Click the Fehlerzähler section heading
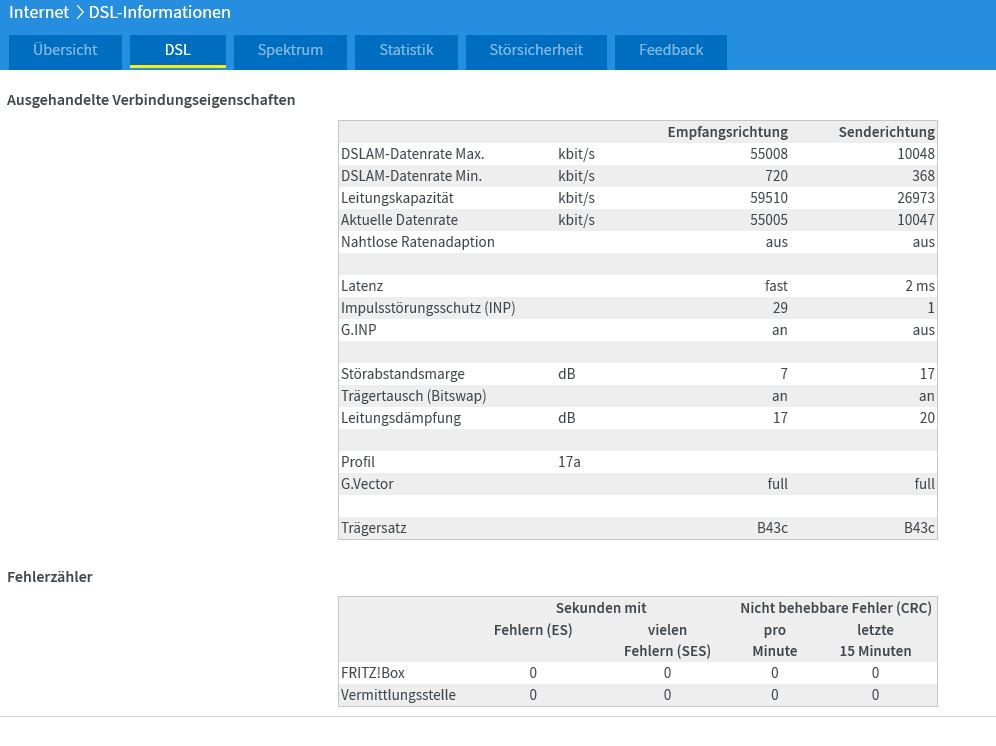Viewport: 996px width, 746px height. [x=50, y=577]
